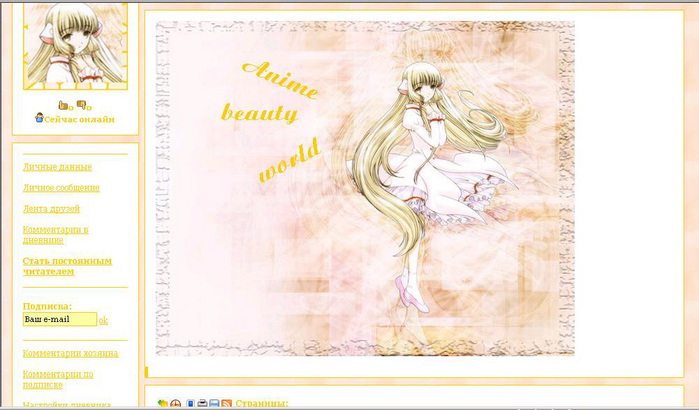699x410 pixels.
Task: Open Комментарии по подписке link
Action: (x=58, y=379)
